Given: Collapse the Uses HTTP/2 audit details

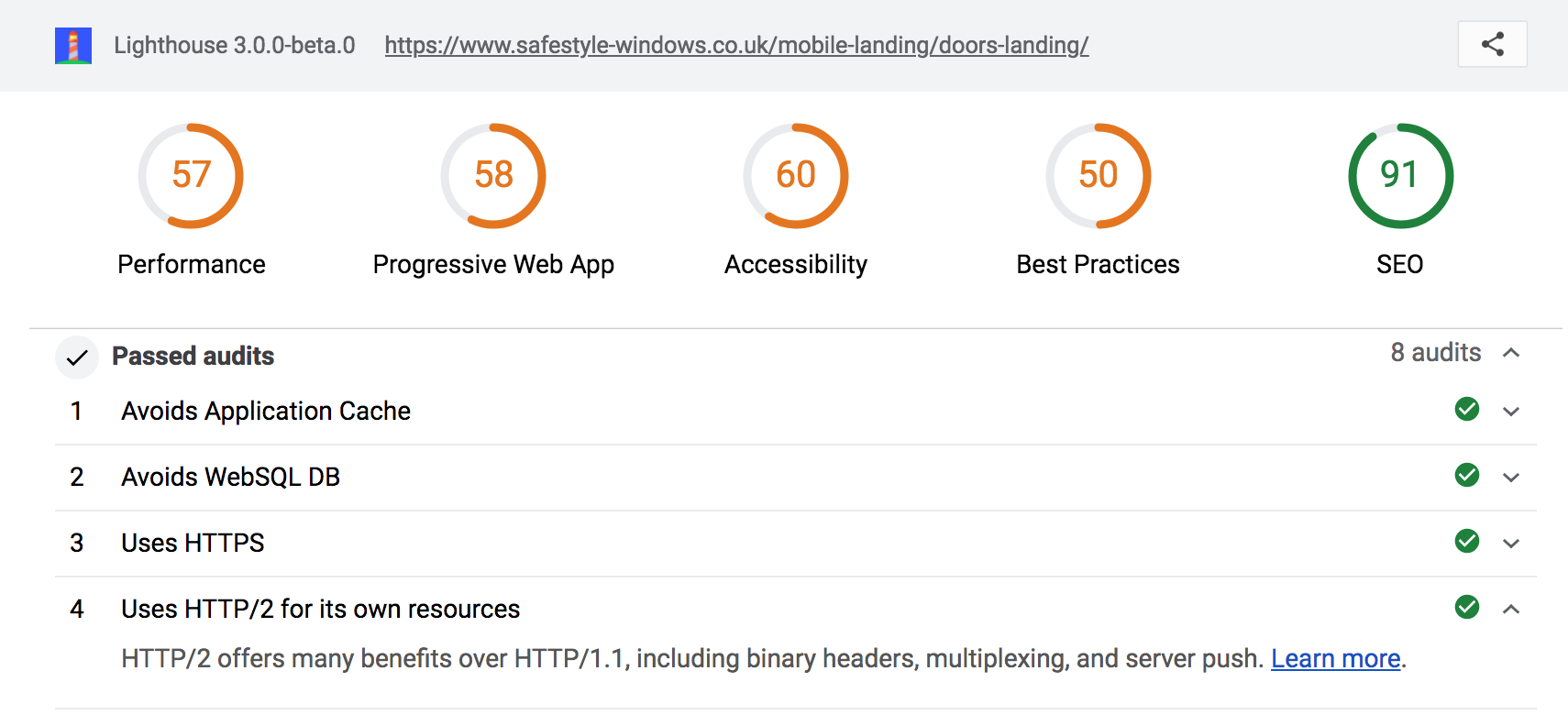Looking at the screenshot, I should (x=1513, y=608).
